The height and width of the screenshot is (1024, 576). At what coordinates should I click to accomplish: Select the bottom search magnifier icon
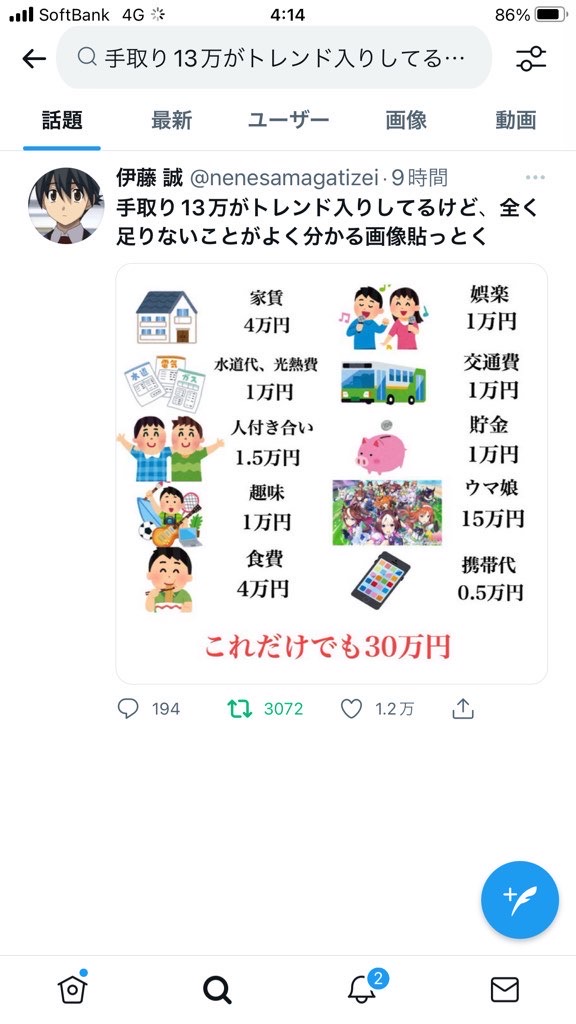click(217, 990)
